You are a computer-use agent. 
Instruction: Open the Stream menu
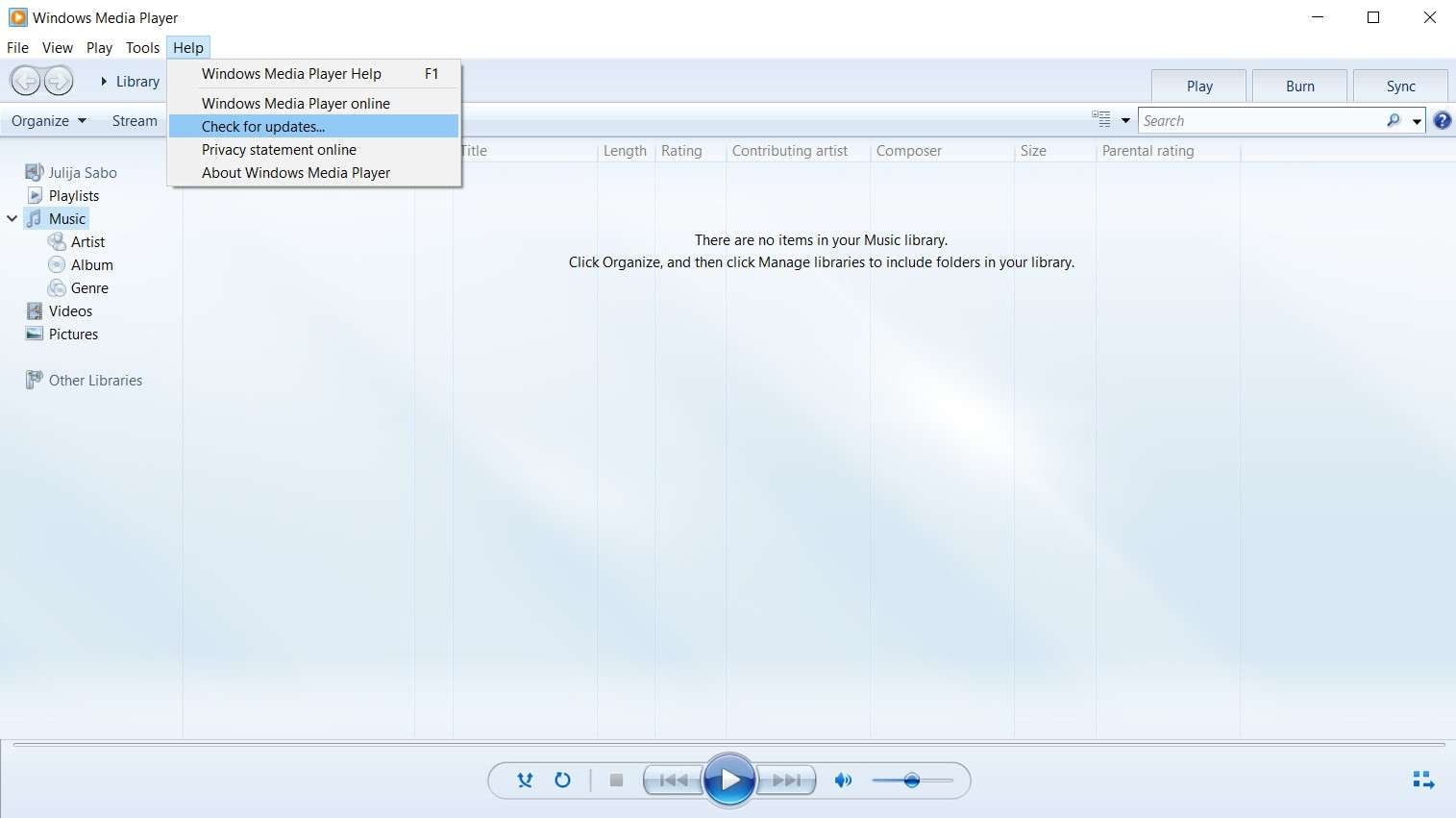point(135,120)
